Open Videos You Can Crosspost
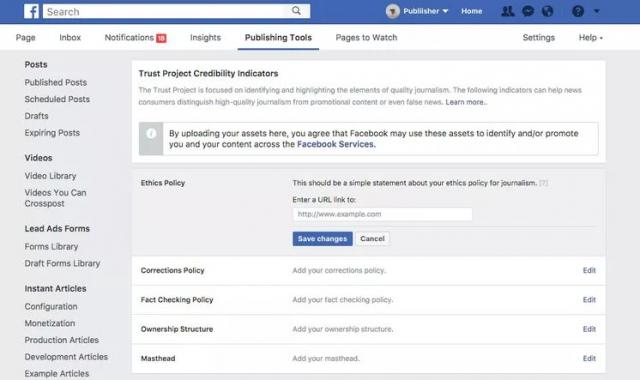This screenshot has width=640, height=380. pyautogui.click(x=56, y=198)
